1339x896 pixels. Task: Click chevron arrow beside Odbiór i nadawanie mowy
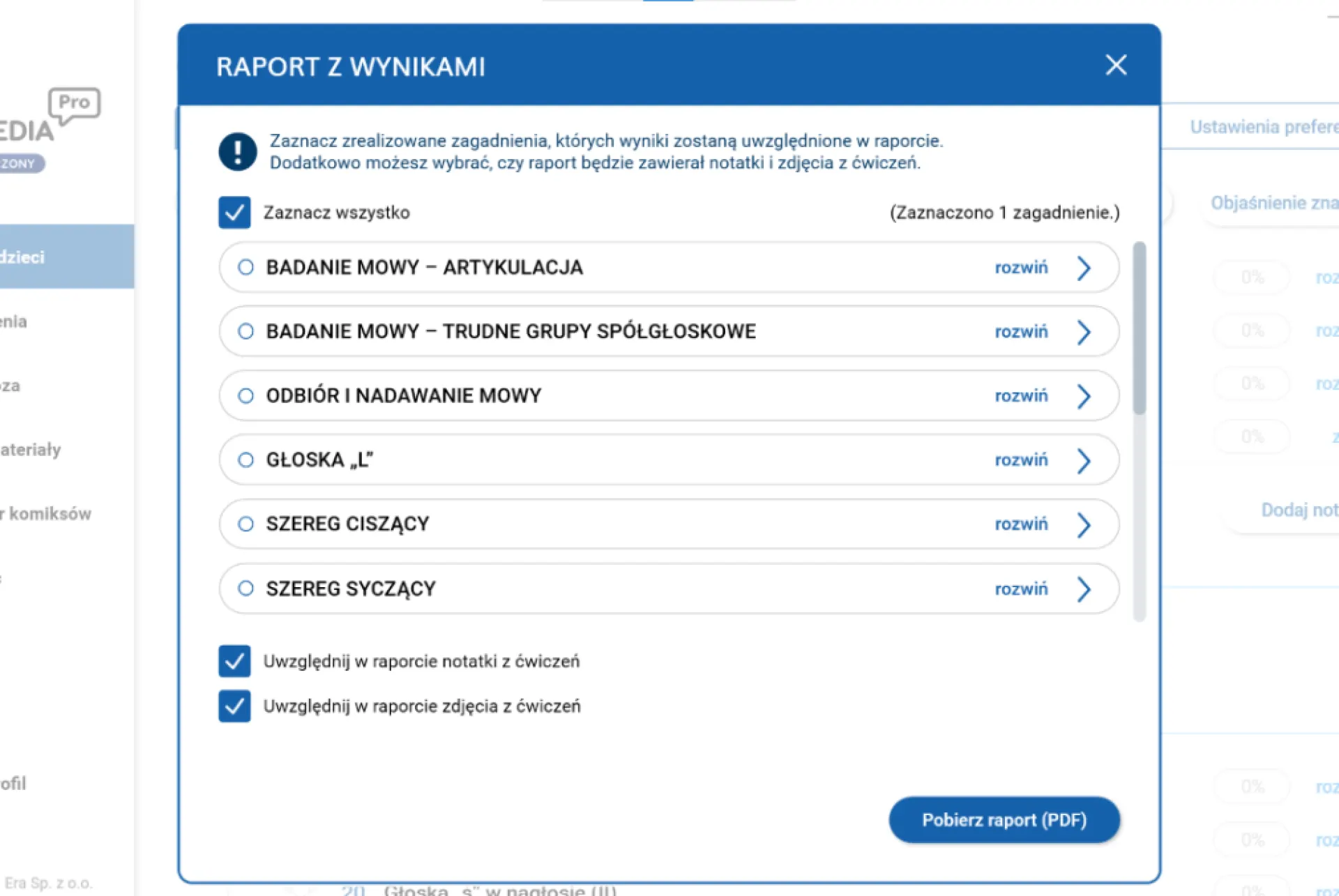(x=1083, y=396)
